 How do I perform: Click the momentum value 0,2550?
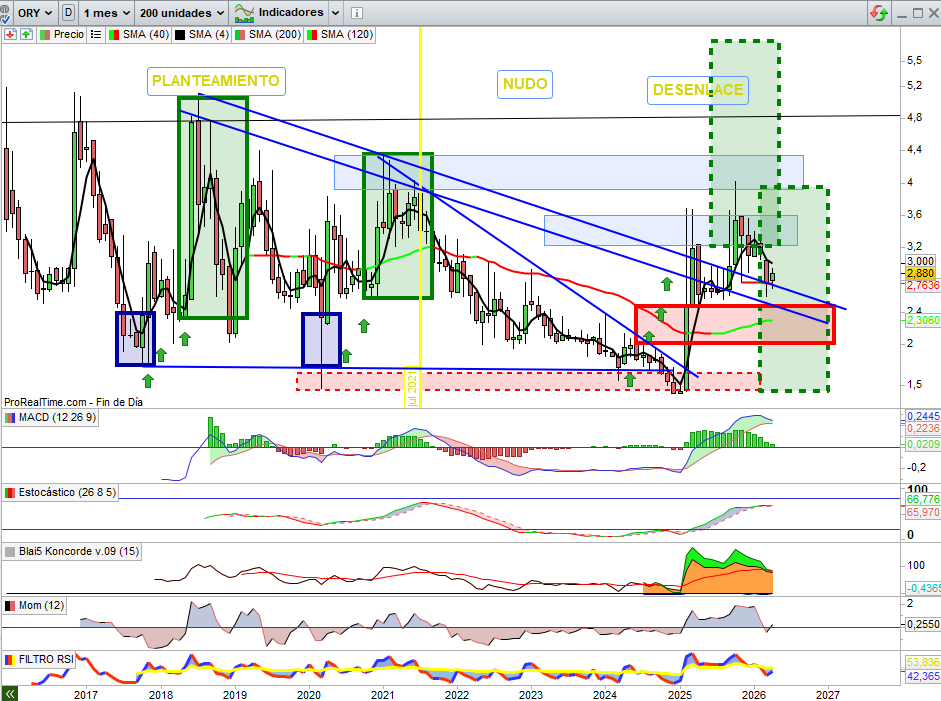922,624
